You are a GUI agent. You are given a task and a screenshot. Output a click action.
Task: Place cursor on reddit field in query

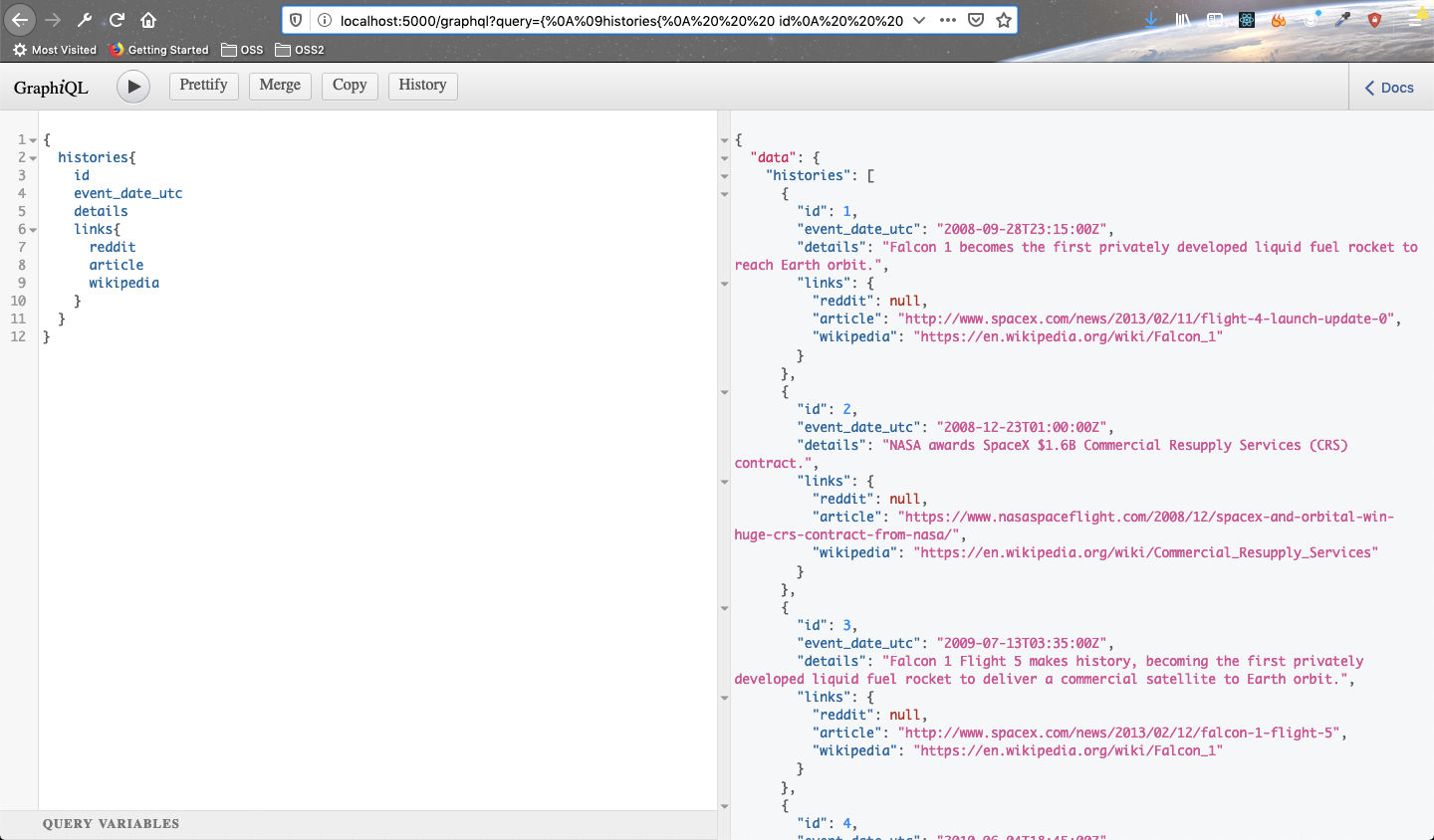click(x=113, y=247)
